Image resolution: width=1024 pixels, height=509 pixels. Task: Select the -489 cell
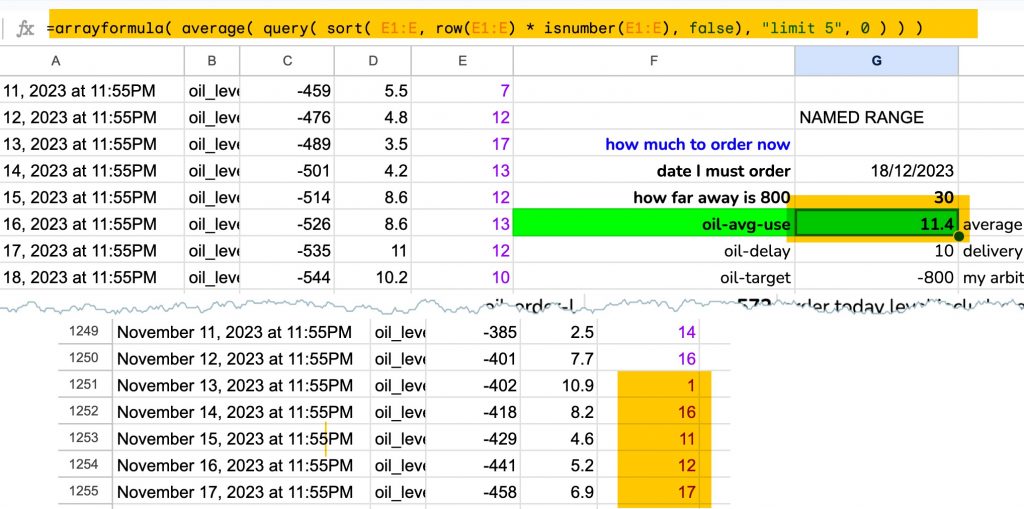coord(287,144)
